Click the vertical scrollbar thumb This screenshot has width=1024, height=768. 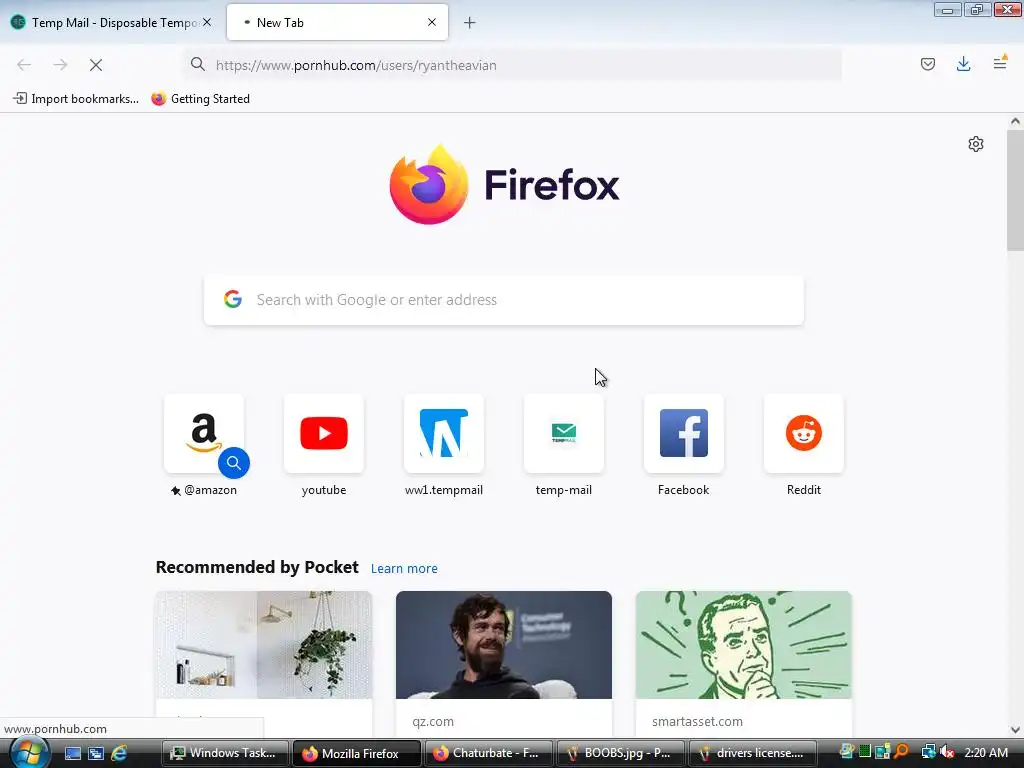coord(1015,190)
